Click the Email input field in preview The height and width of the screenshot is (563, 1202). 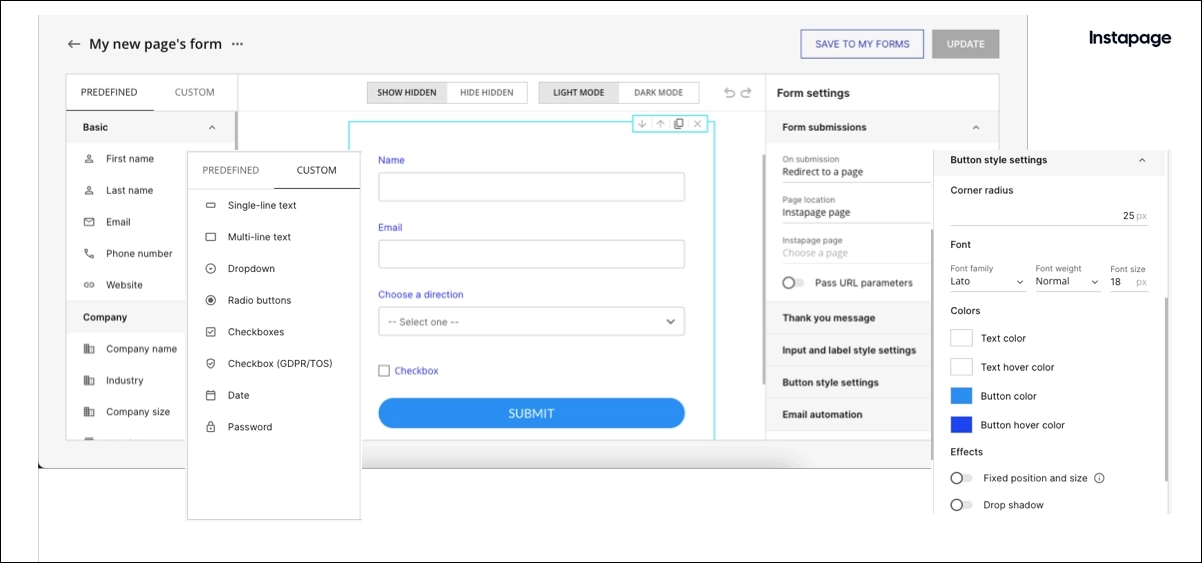[531, 254]
